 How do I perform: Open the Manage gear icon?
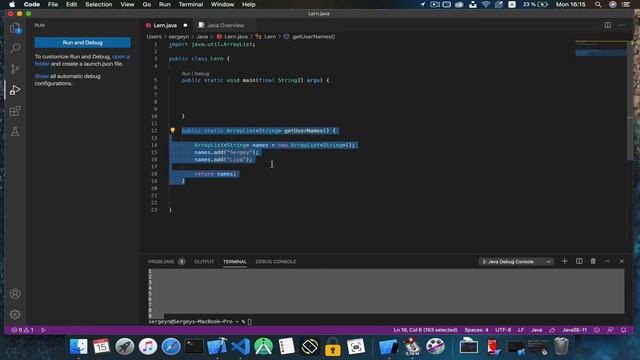pos(15,314)
